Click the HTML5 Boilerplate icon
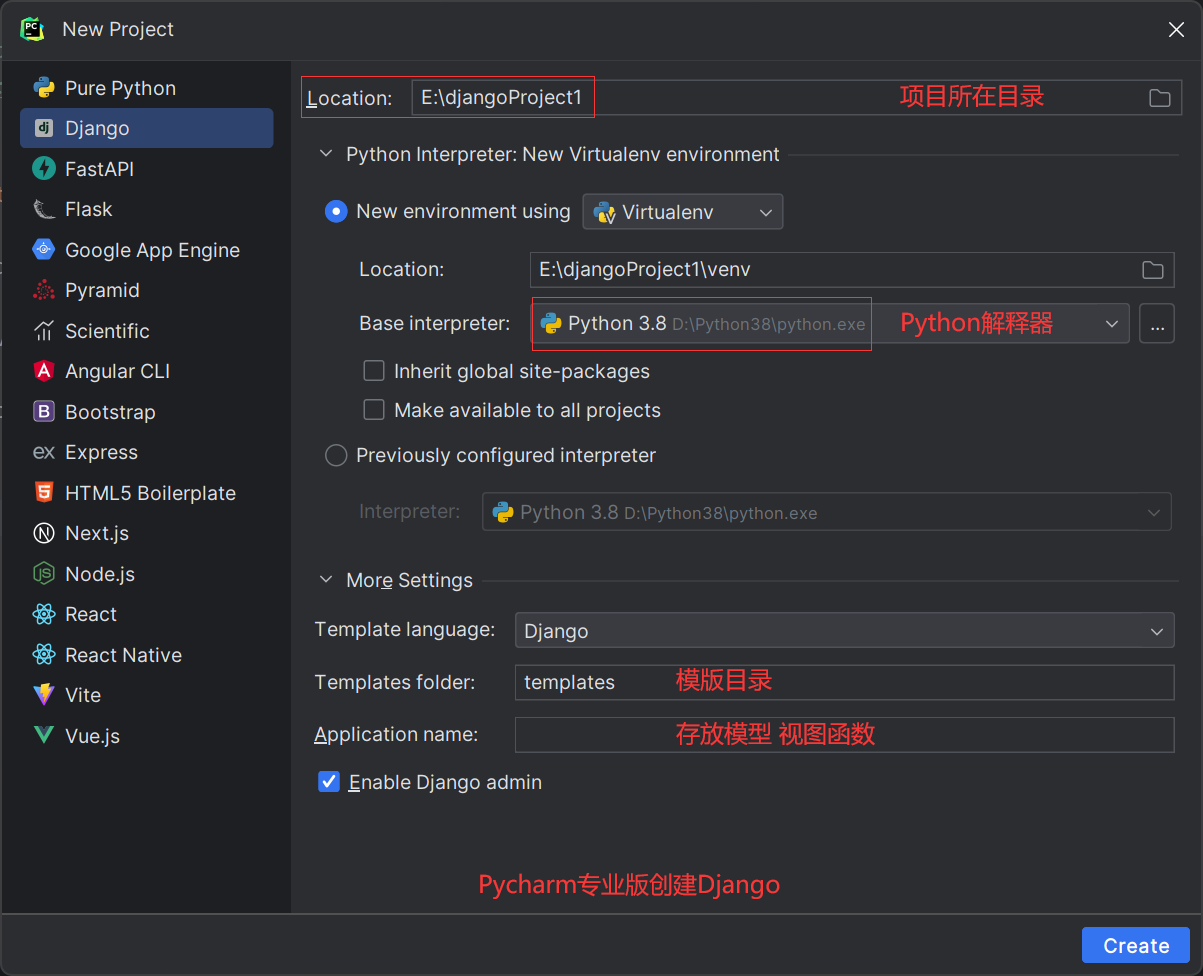Image resolution: width=1203 pixels, height=976 pixels. tap(44, 493)
